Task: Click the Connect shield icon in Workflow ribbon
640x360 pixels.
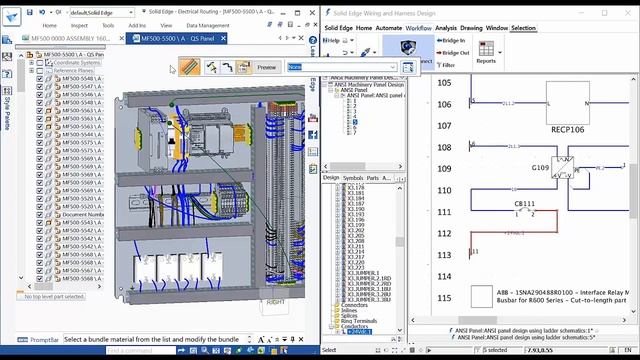Action: (x=408, y=49)
